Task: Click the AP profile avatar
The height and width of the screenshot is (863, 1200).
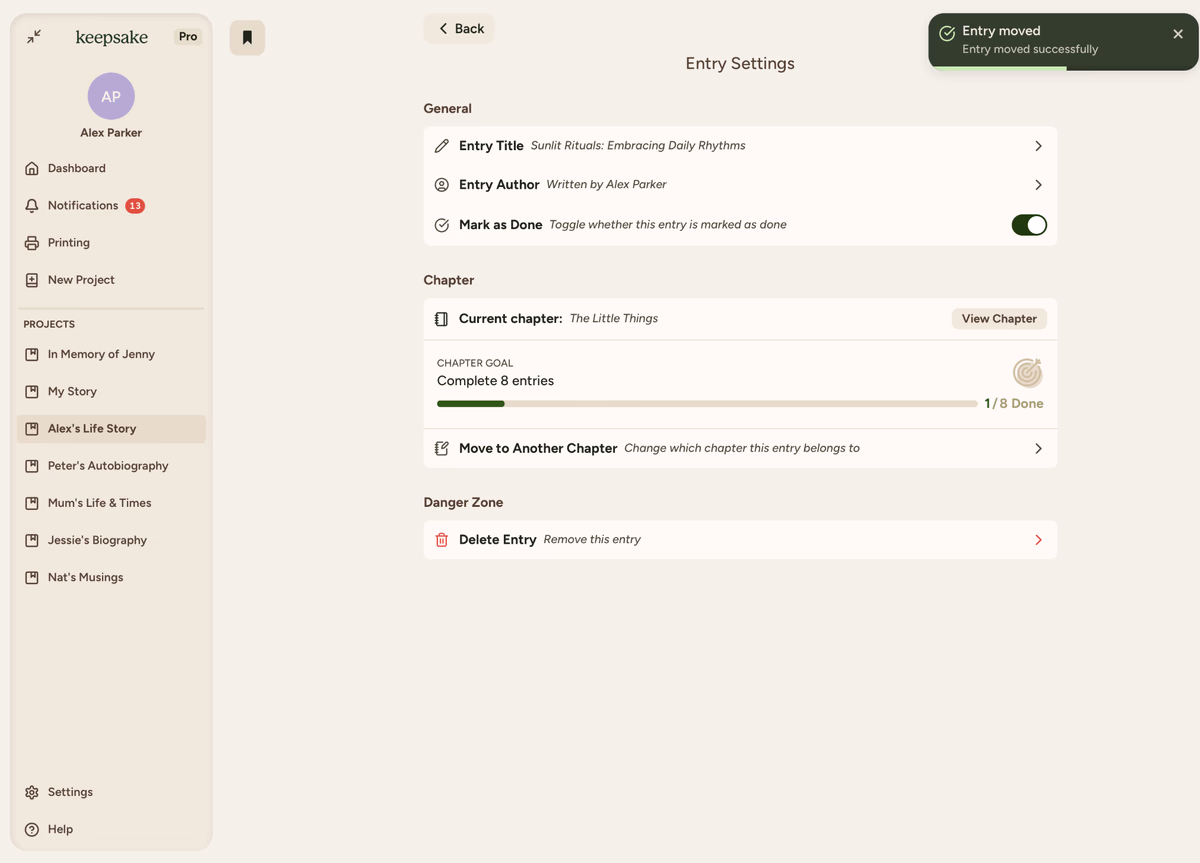Action: [111, 96]
